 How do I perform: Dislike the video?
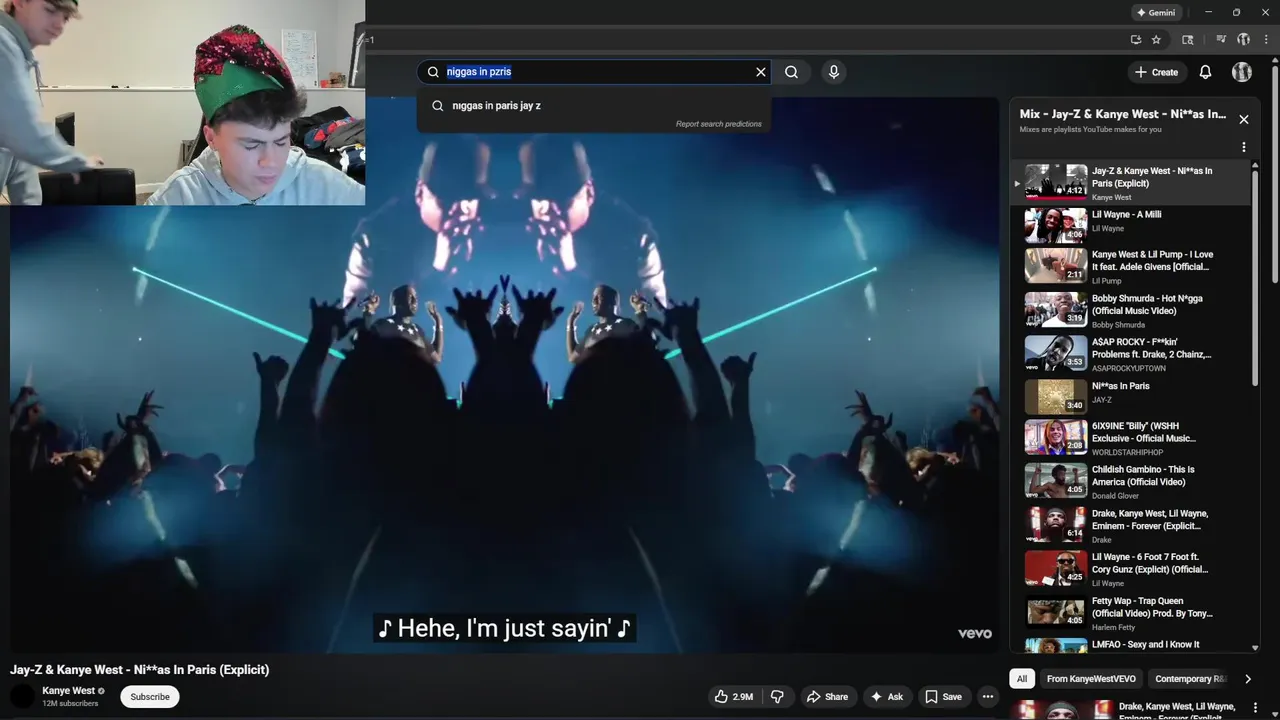click(x=777, y=697)
